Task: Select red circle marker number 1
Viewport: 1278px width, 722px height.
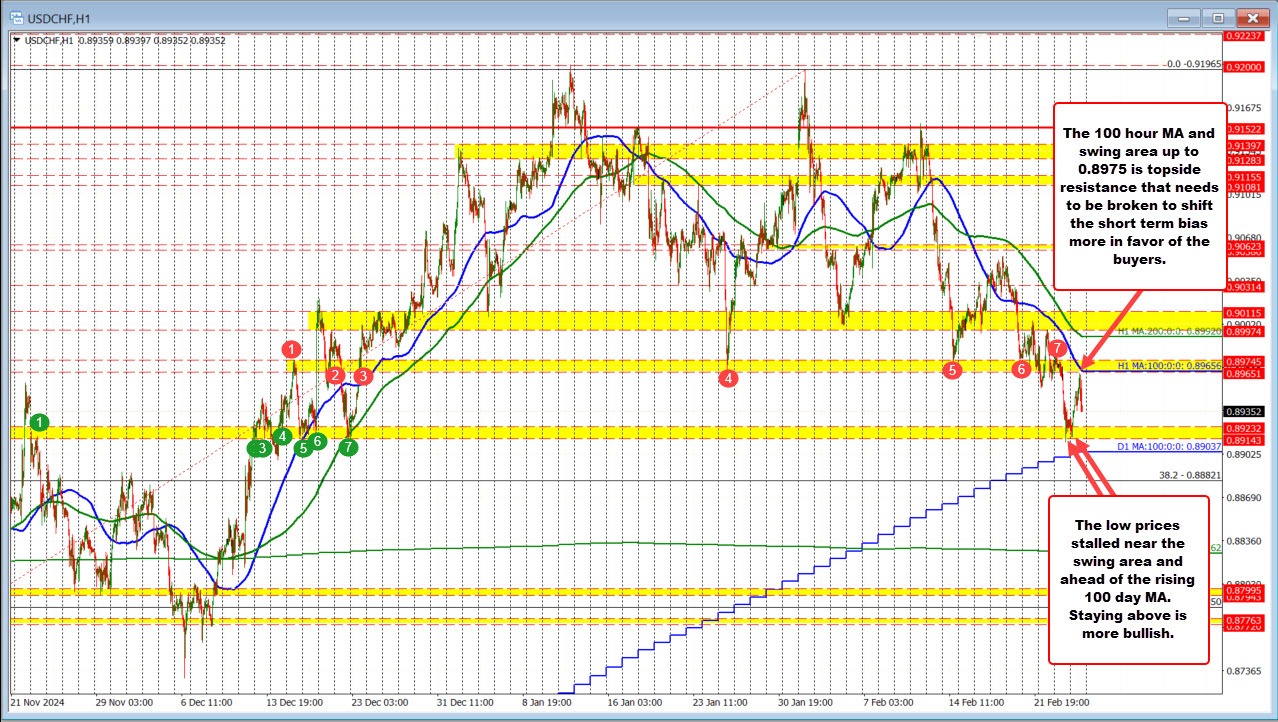Action: [291, 349]
